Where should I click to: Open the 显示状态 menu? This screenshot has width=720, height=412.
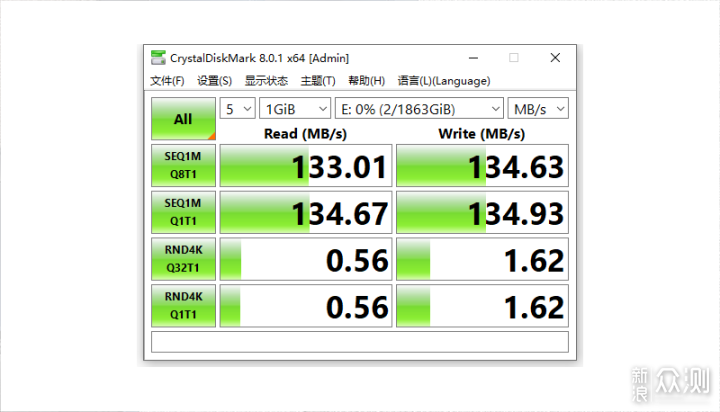[x=266, y=81]
